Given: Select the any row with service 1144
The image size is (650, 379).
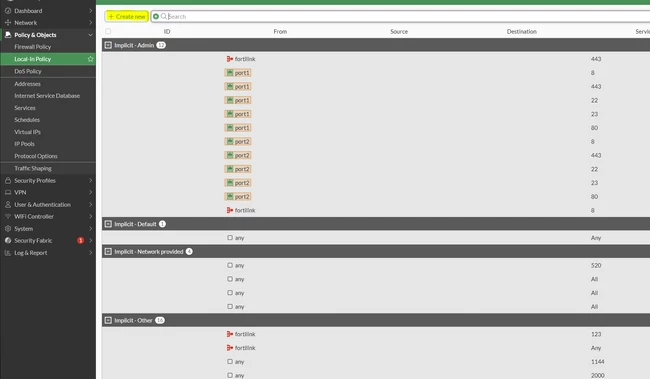Looking at the screenshot, I should coord(376,362).
